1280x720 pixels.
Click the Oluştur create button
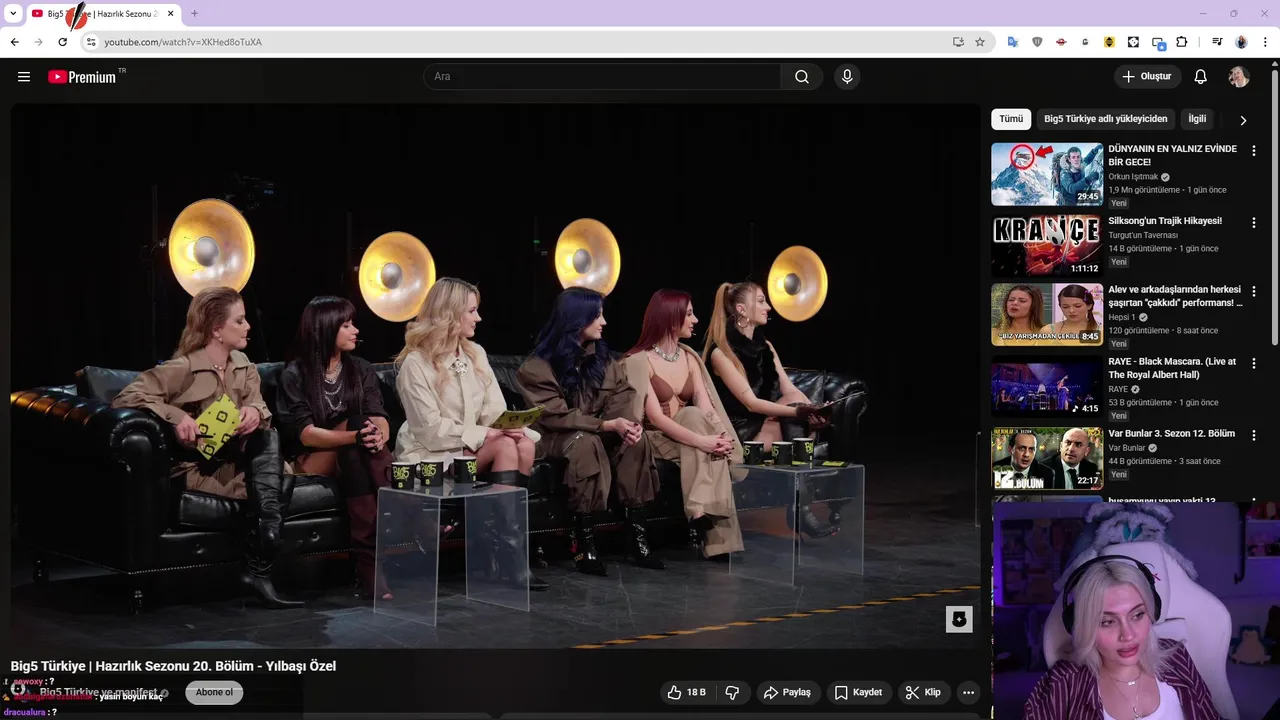(1147, 77)
